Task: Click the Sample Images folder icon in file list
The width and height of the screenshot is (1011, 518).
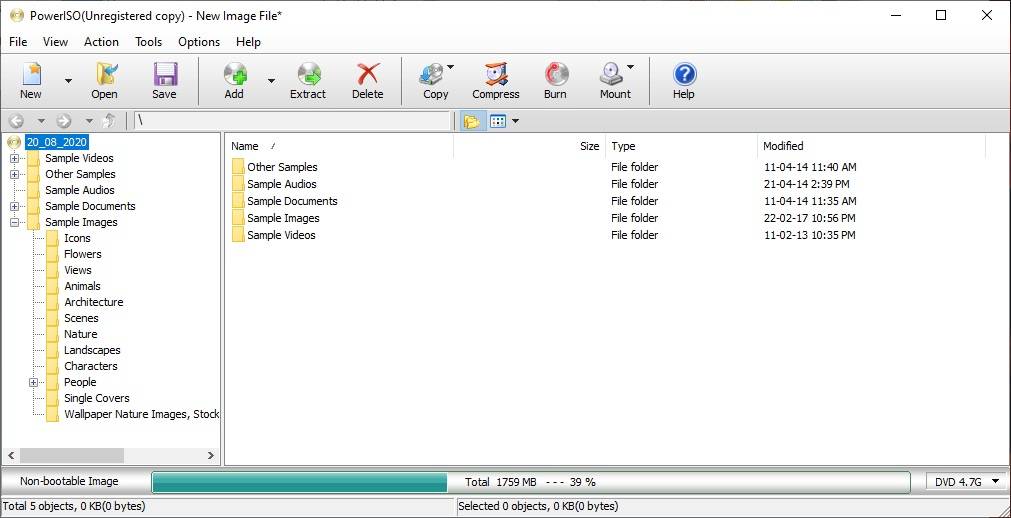Action: pos(238,218)
